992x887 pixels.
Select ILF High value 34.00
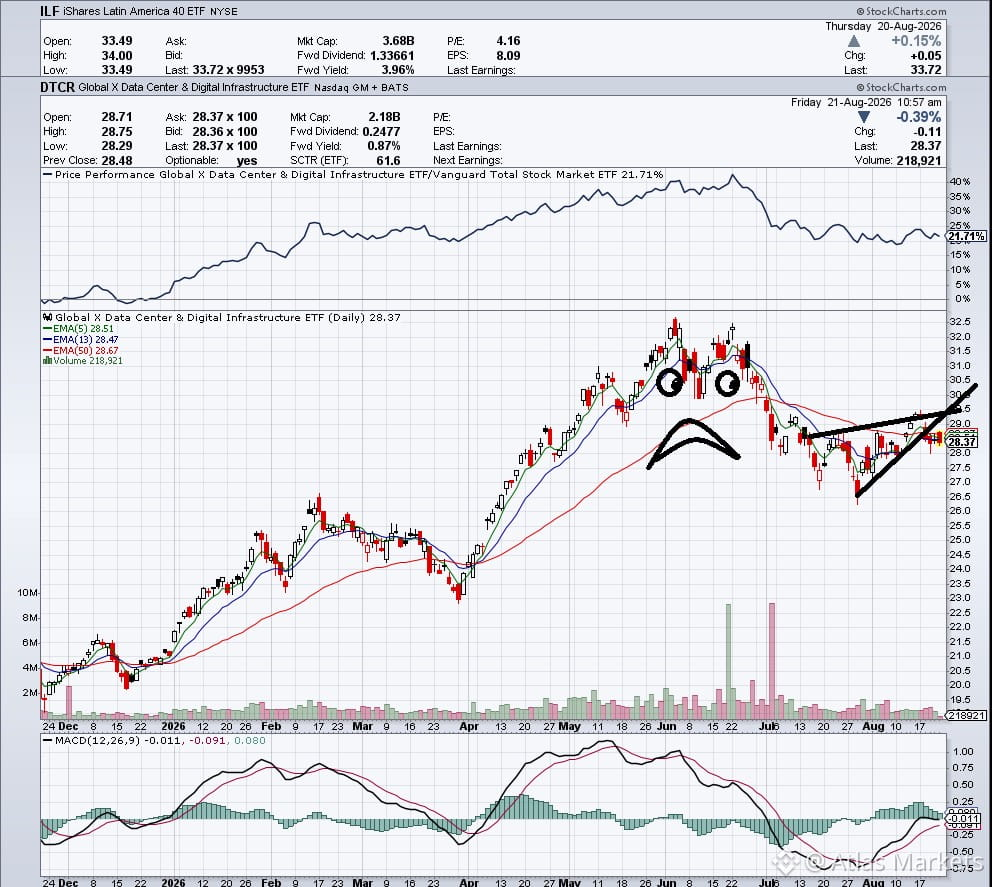[117, 56]
